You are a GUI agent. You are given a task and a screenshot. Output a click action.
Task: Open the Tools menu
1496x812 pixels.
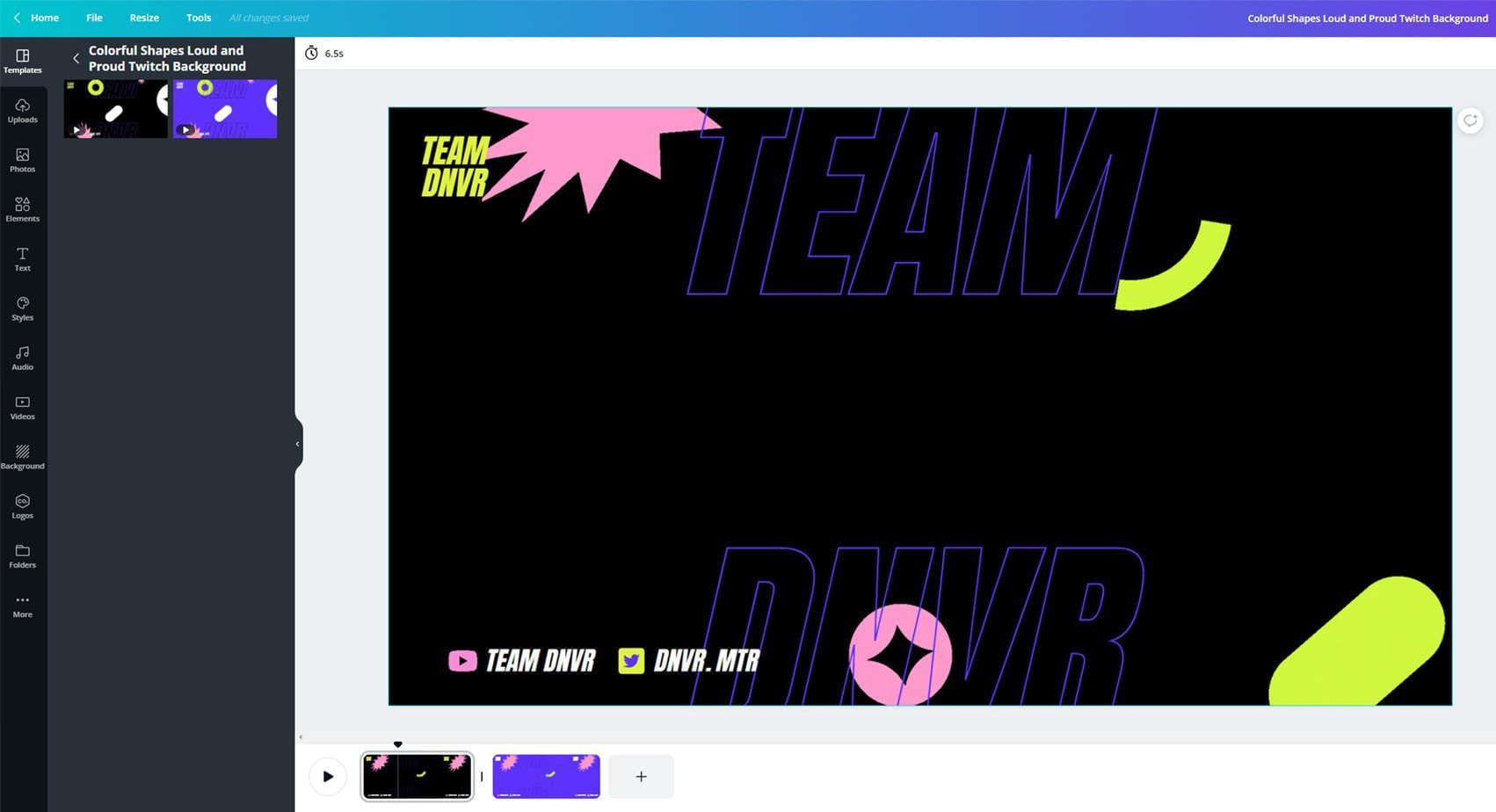198,18
